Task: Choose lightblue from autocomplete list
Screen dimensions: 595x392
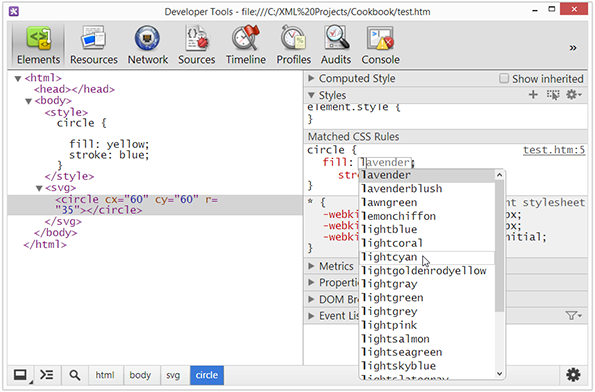Action: pyautogui.click(x=427, y=230)
